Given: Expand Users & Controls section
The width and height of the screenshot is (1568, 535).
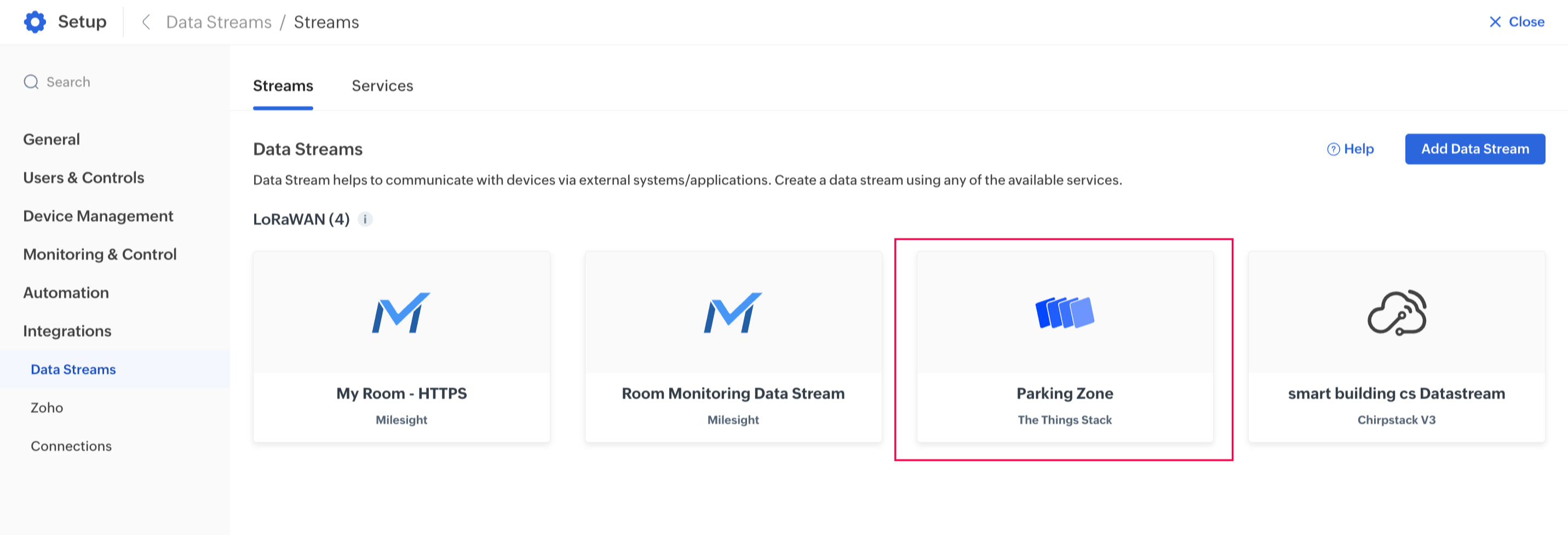Looking at the screenshot, I should pyautogui.click(x=84, y=178).
